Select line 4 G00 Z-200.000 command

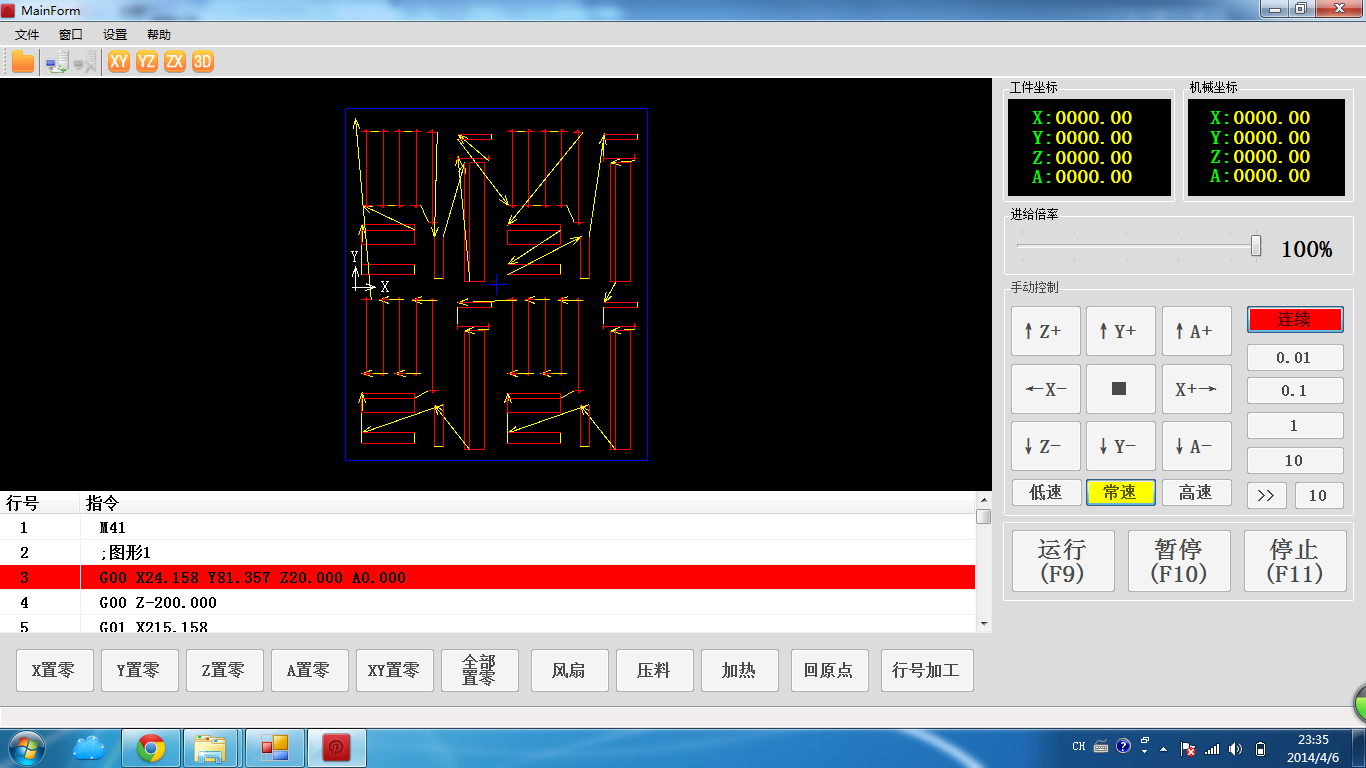pos(158,603)
